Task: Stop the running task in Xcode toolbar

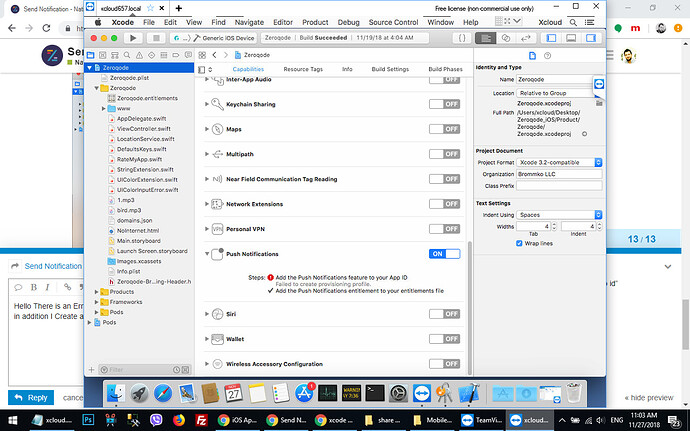Action: pos(156,38)
